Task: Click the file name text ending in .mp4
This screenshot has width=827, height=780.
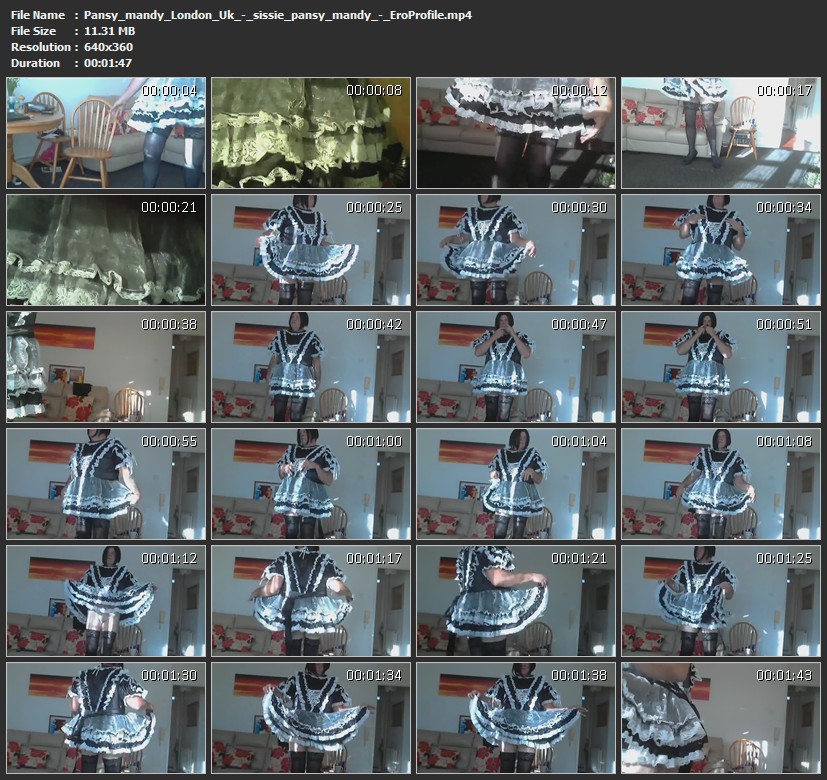Action: (278, 15)
